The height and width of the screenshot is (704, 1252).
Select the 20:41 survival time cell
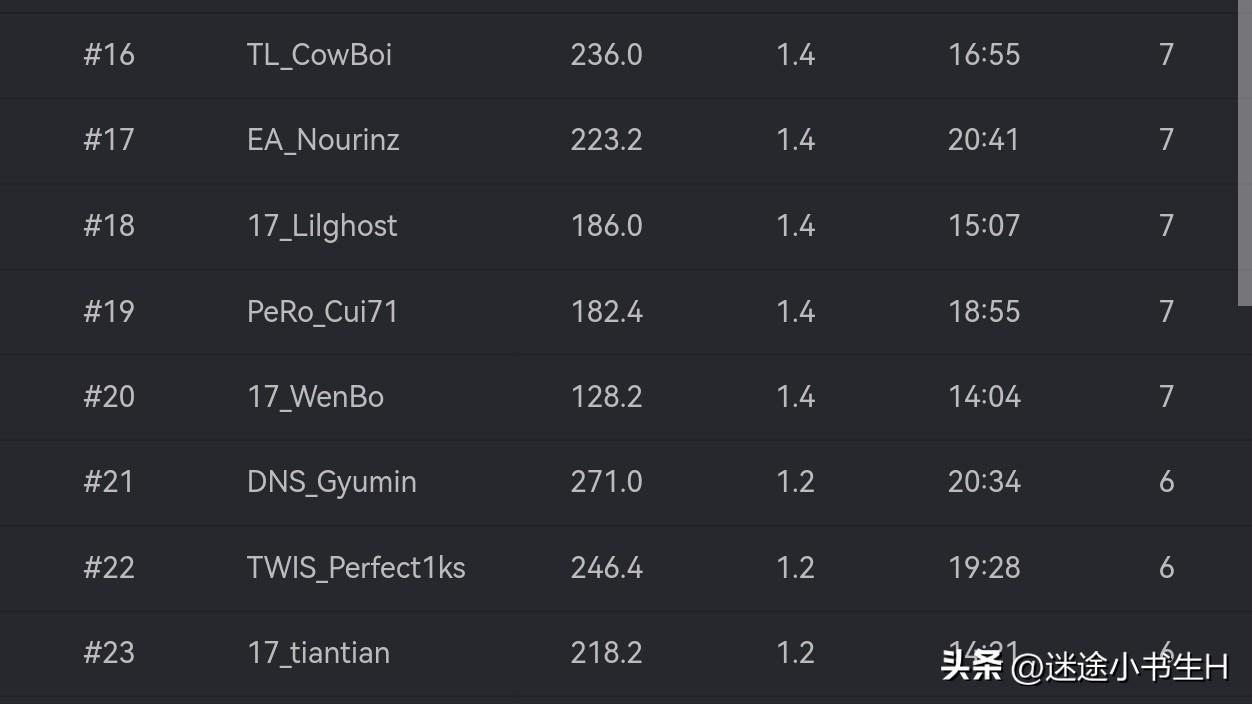(983, 140)
